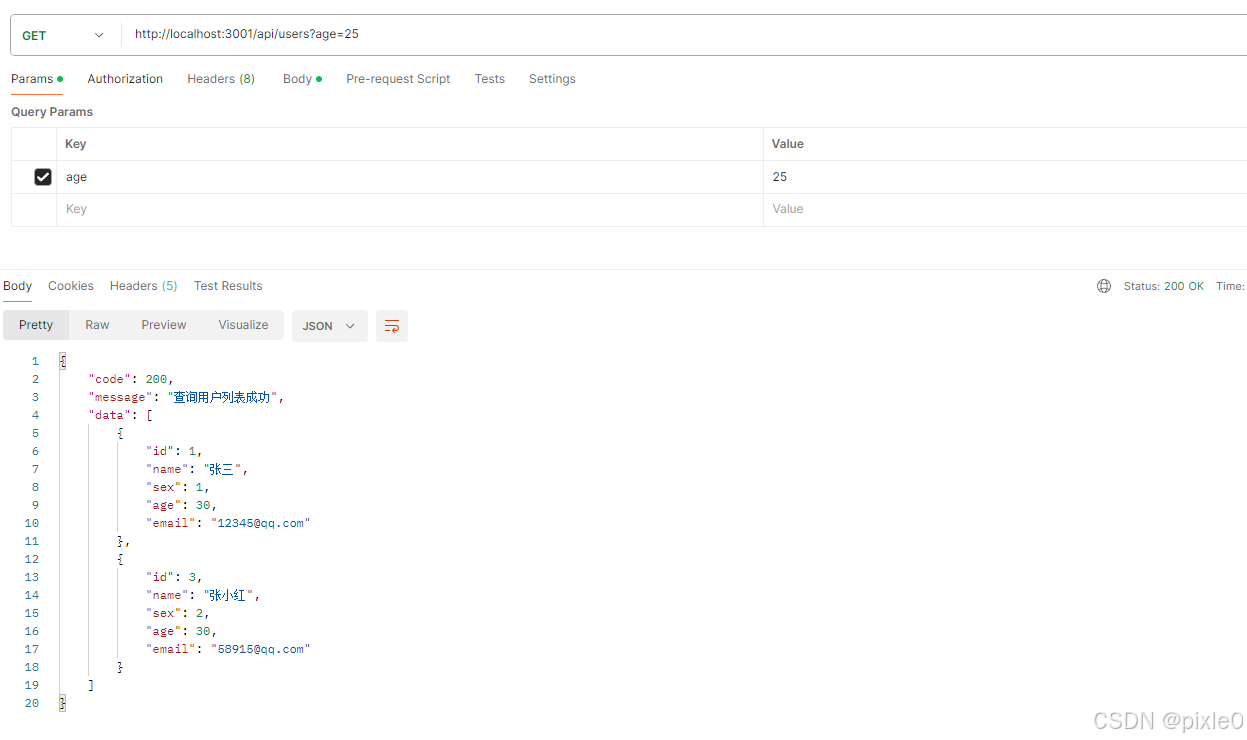
Task: Open the JSON format dropdown
Action: pos(330,326)
